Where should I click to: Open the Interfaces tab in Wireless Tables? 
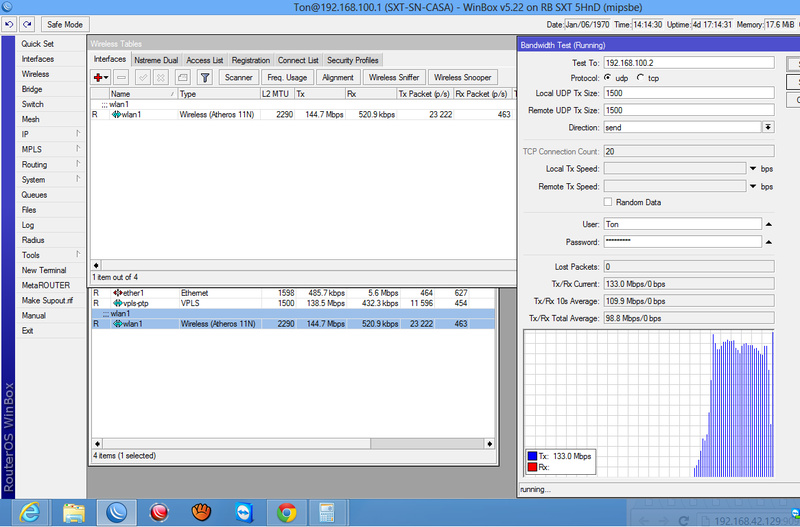(x=110, y=59)
